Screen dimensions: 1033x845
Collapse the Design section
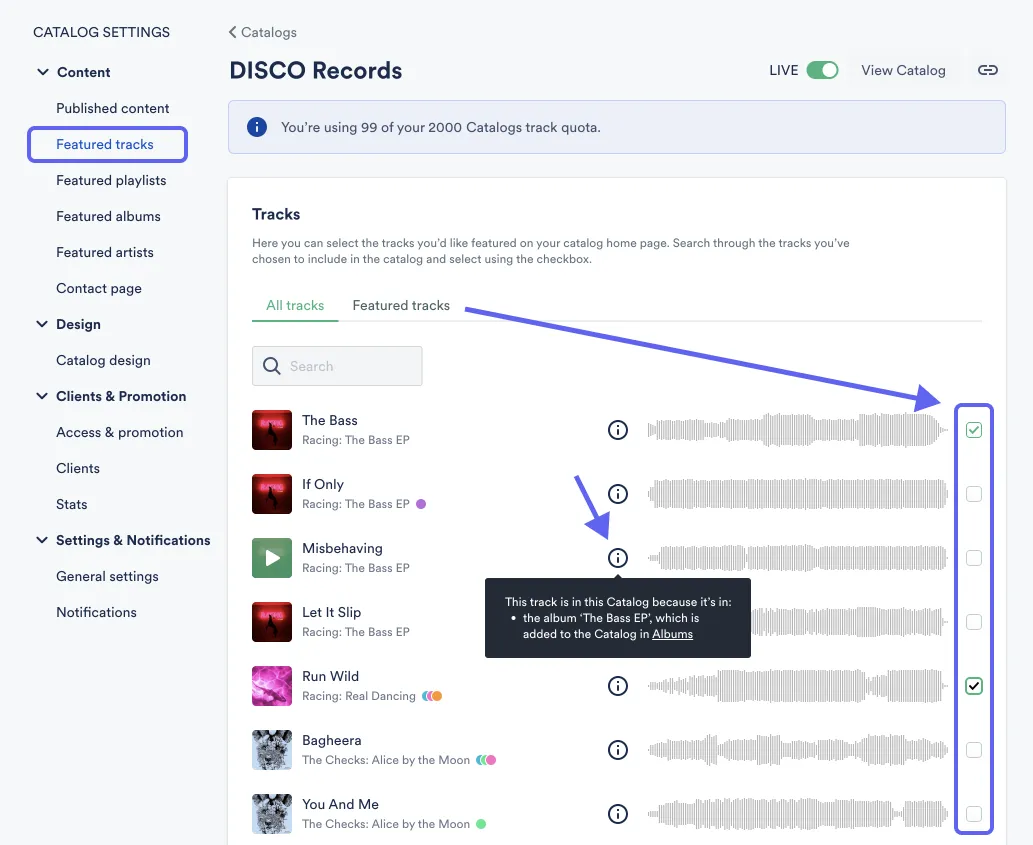(42, 324)
